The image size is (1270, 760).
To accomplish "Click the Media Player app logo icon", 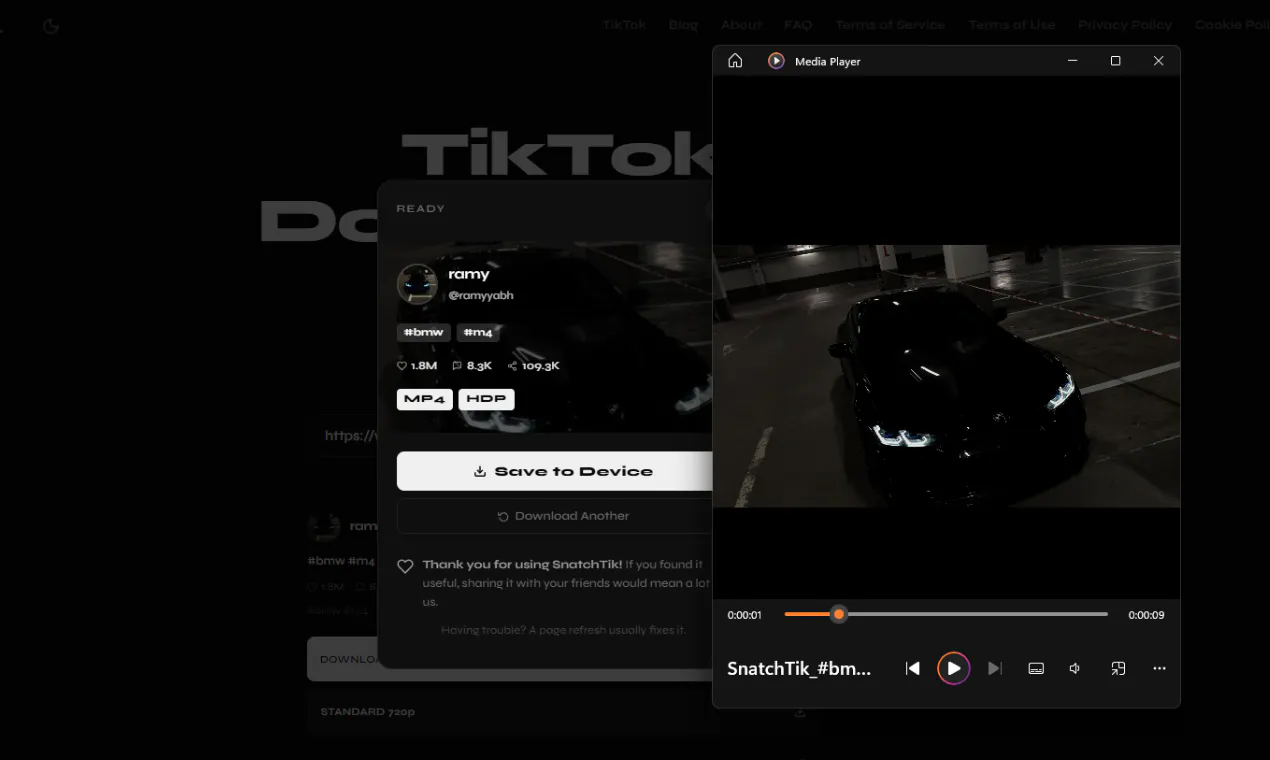I will 776,61.
